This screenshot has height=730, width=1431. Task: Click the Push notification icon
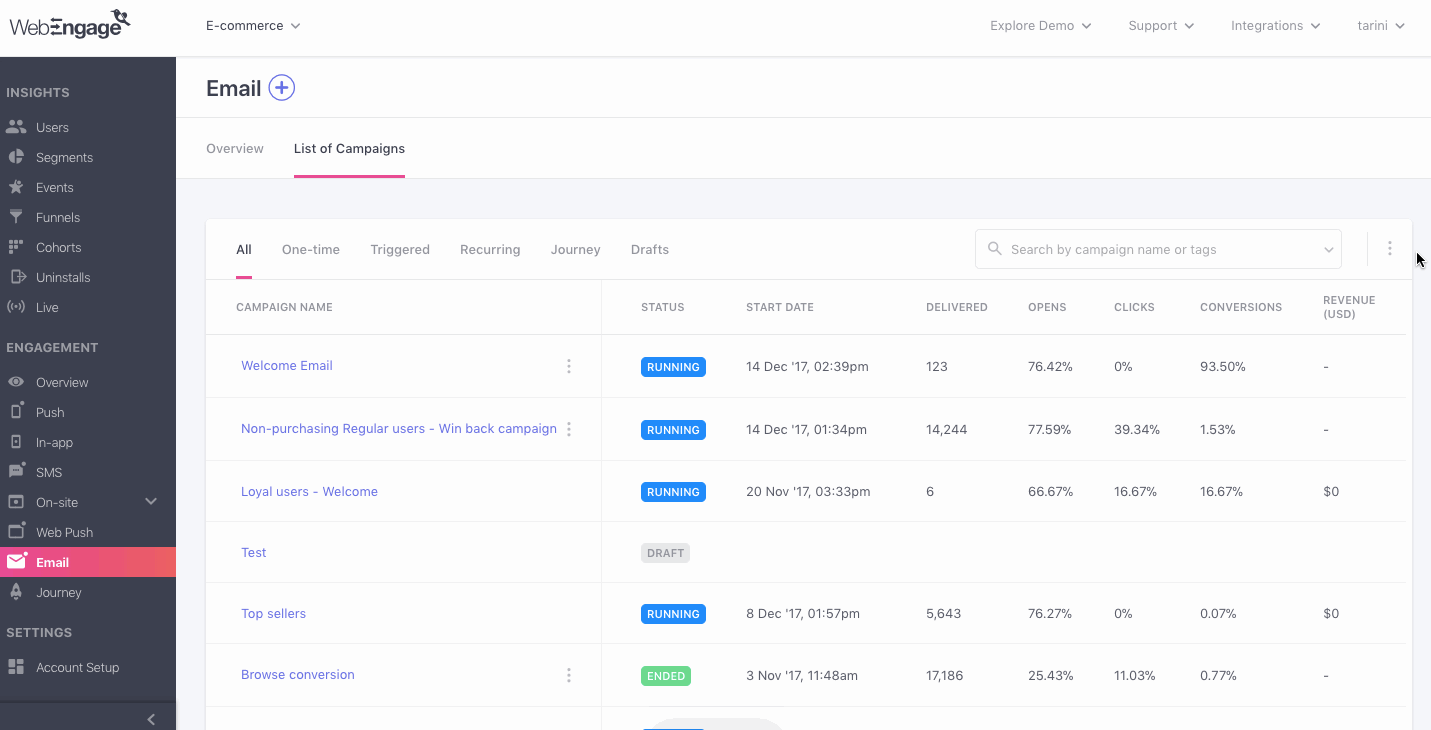pos(16,411)
